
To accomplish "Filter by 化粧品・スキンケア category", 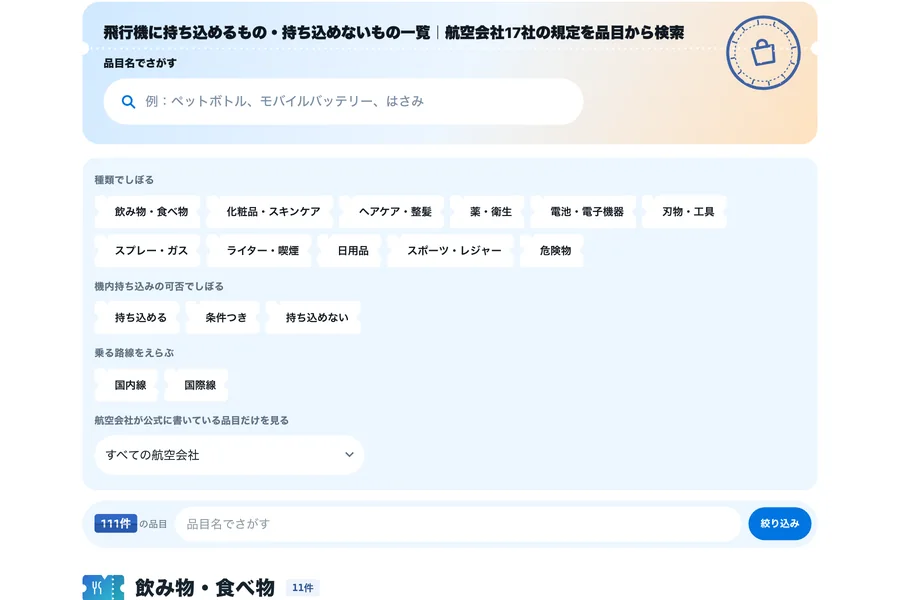I will (x=270, y=212).
